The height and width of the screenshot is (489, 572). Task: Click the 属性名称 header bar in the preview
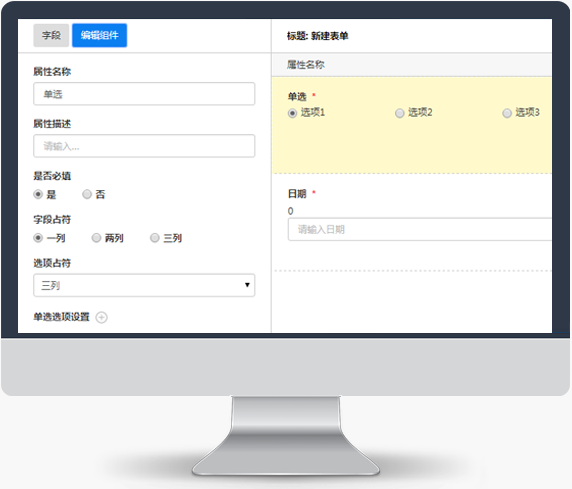(x=411, y=65)
